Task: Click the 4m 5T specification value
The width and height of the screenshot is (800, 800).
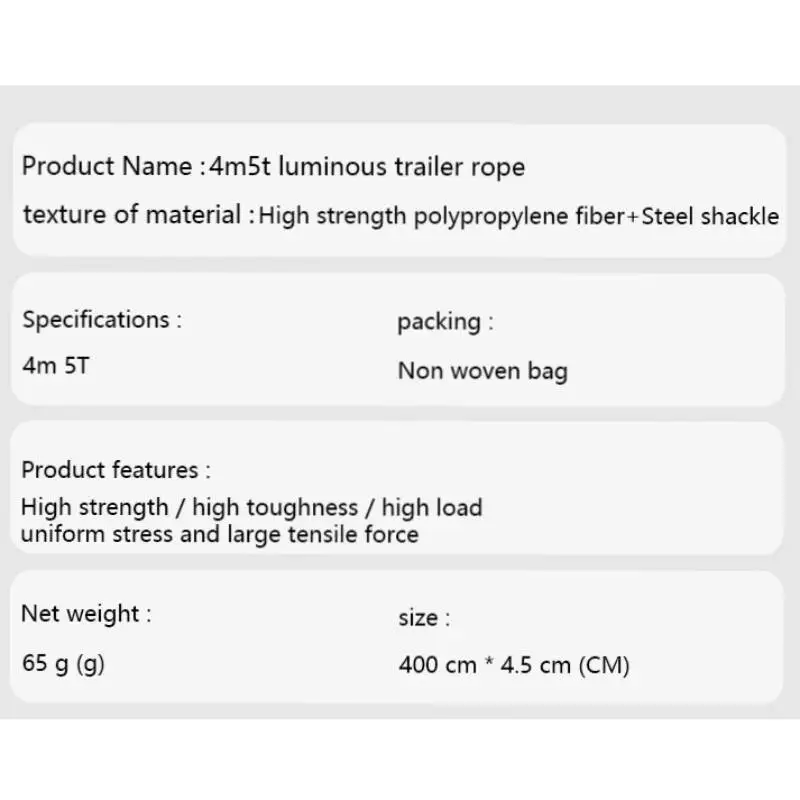Action: [56, 366]
